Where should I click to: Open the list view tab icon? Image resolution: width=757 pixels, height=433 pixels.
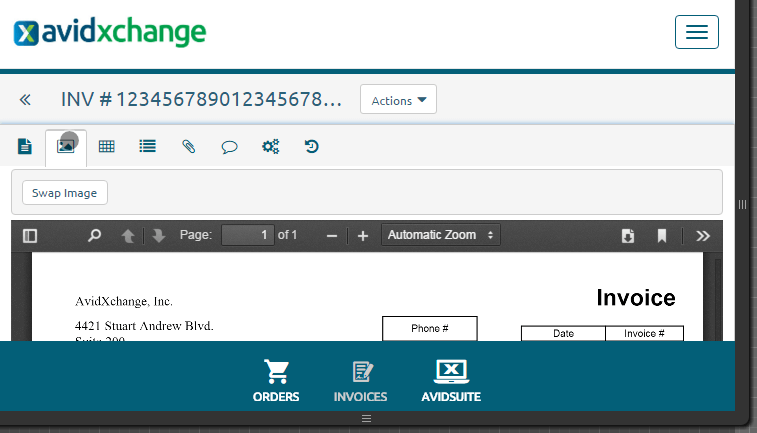click(x=147, y=146)
